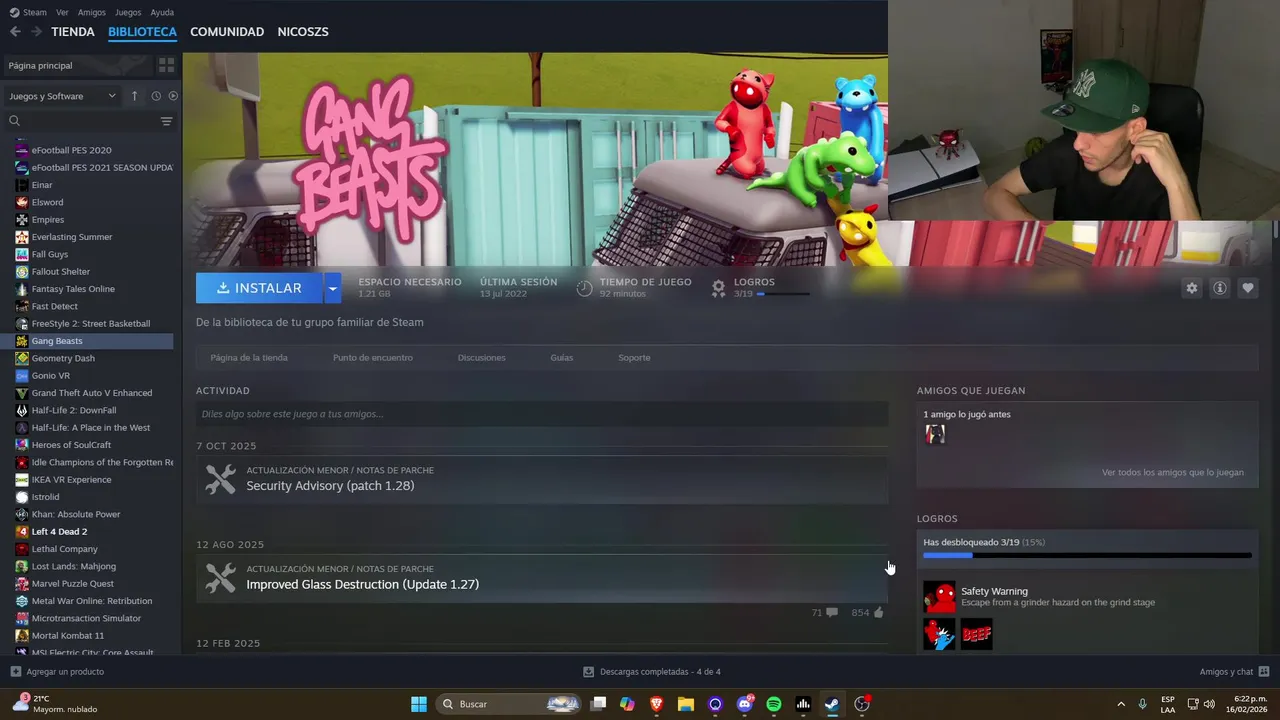
Task: Click the library search field
Action: (80, 121)
